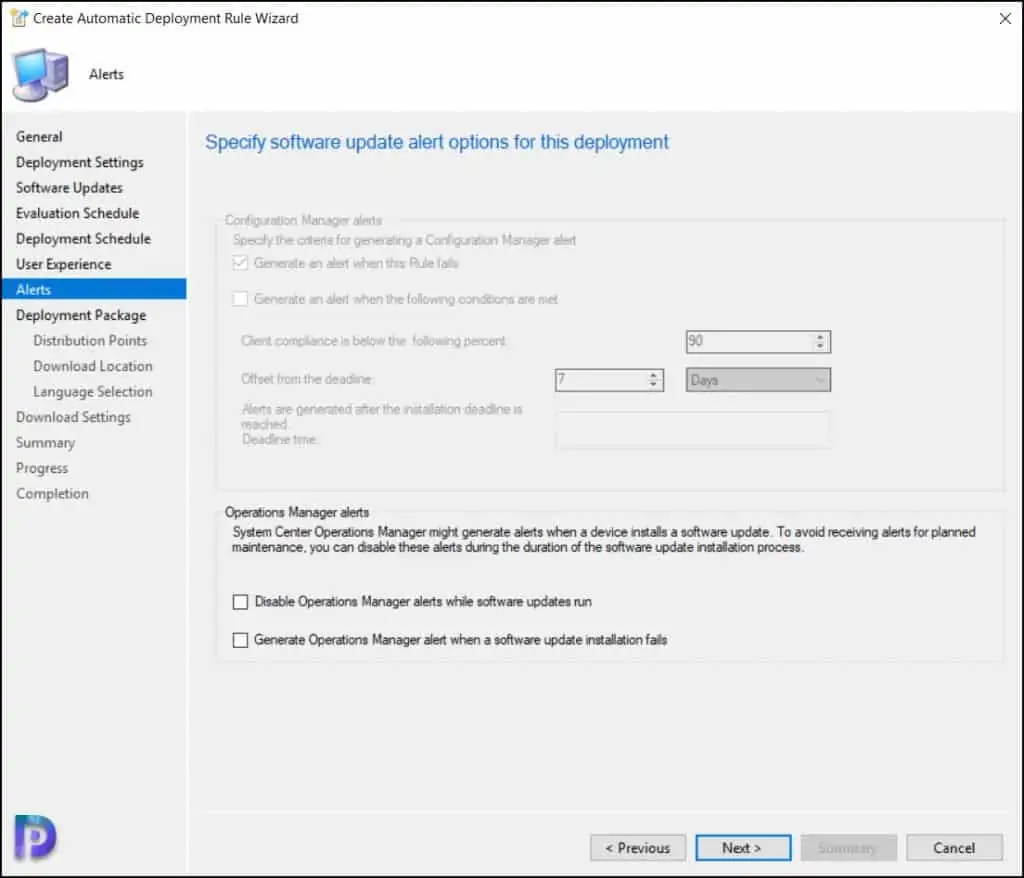Open Deployment Settings page in sidebar

tap(80, 162)
